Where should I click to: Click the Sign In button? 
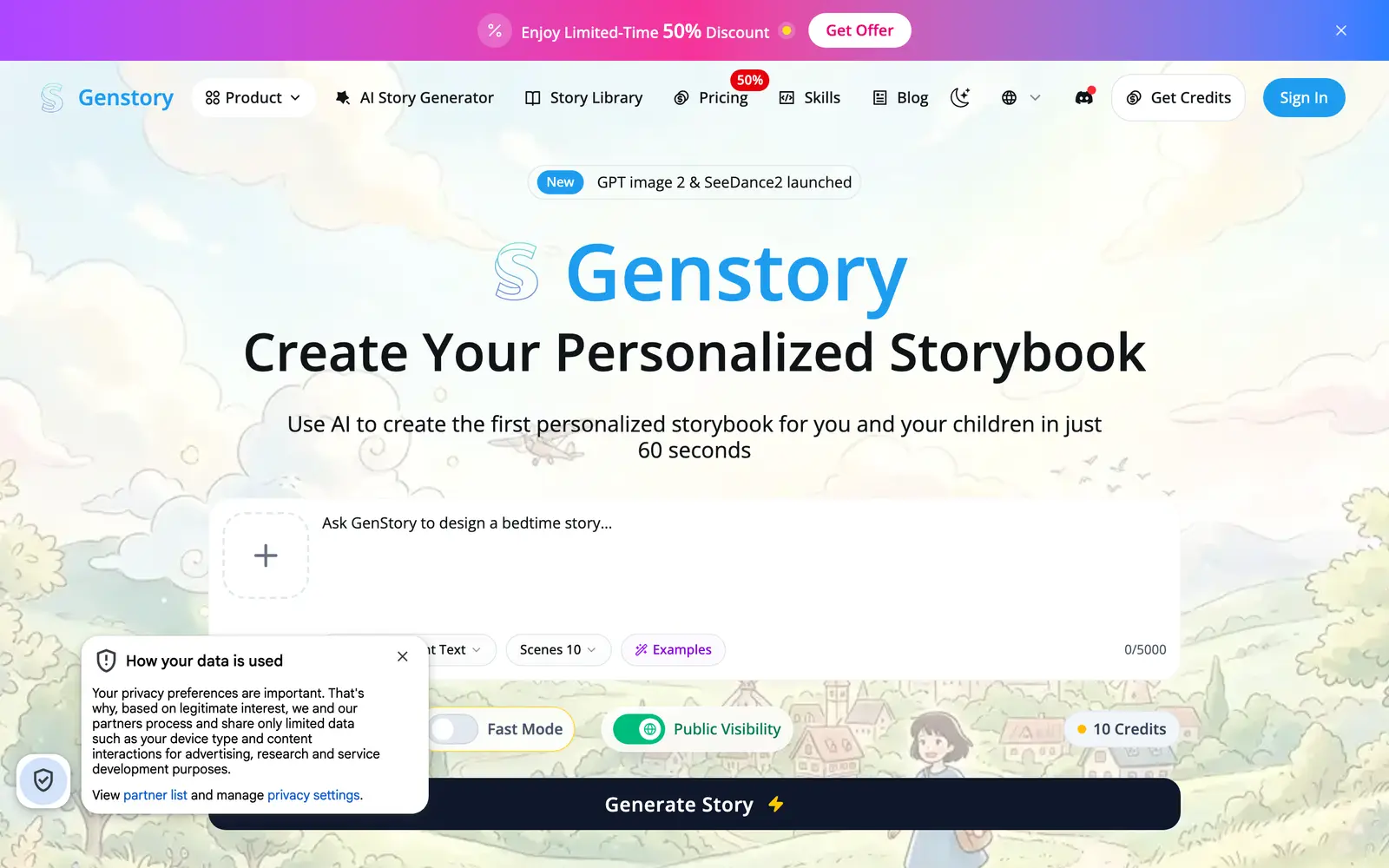pos(1304,98)
